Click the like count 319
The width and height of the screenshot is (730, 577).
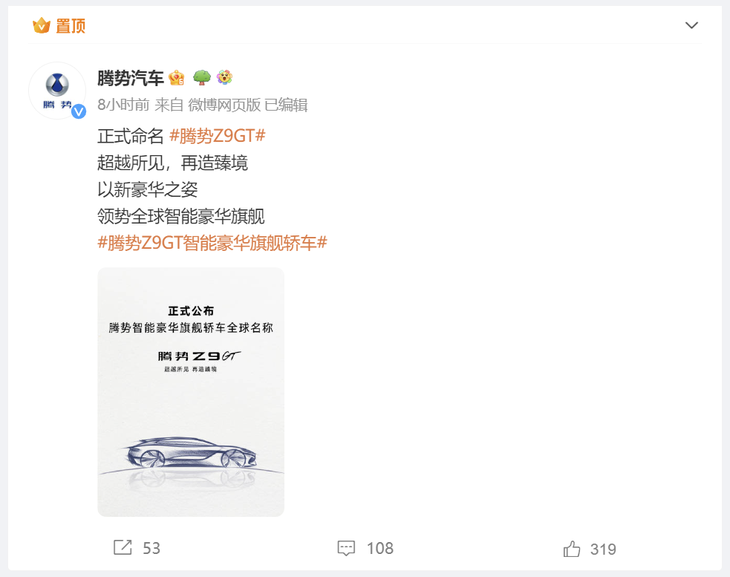(603, 549)
